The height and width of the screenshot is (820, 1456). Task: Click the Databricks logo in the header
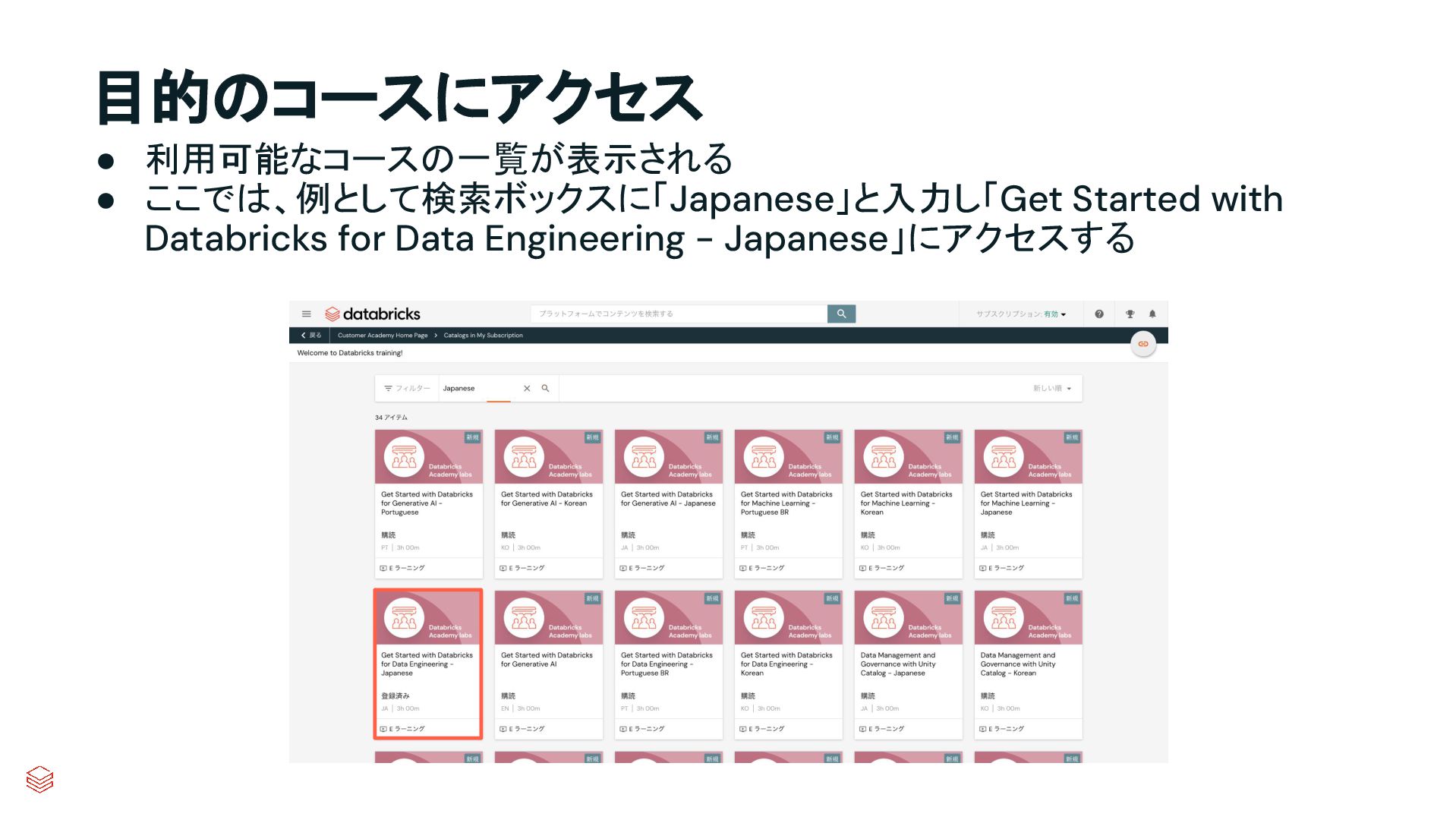coord(372,314)
